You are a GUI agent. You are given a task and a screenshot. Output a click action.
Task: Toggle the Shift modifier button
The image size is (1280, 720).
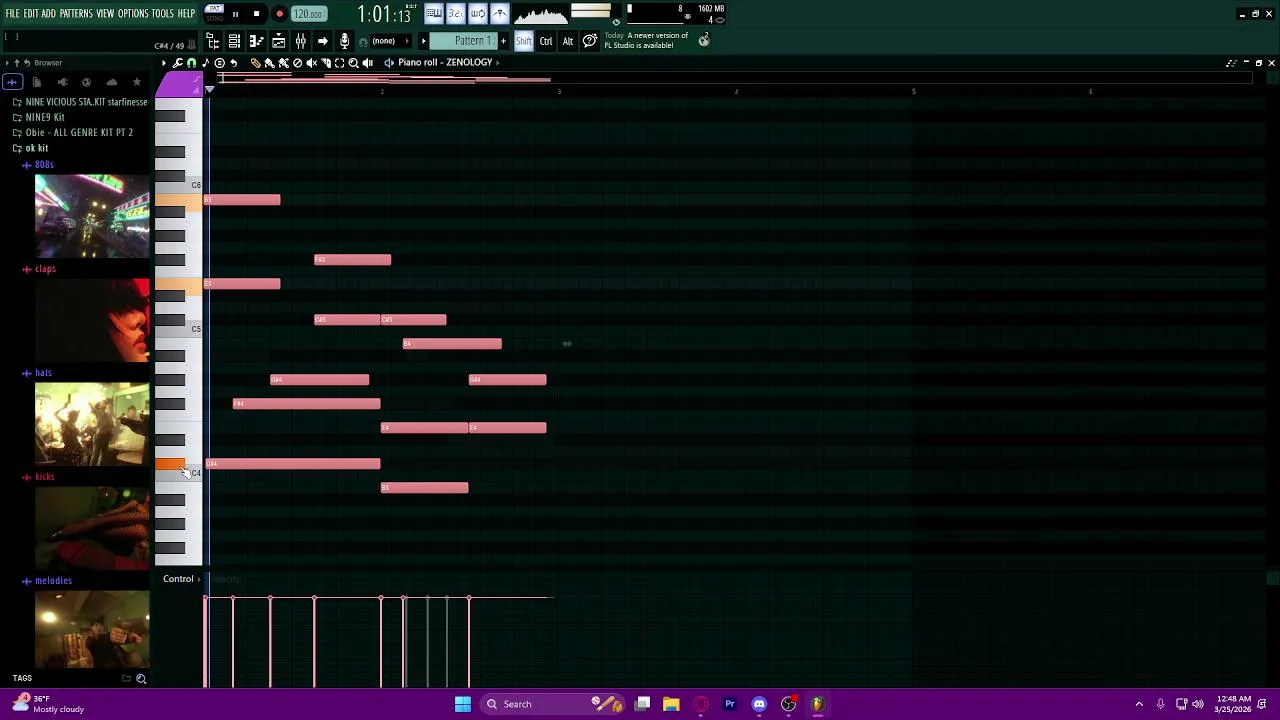[x=523, y=41]
